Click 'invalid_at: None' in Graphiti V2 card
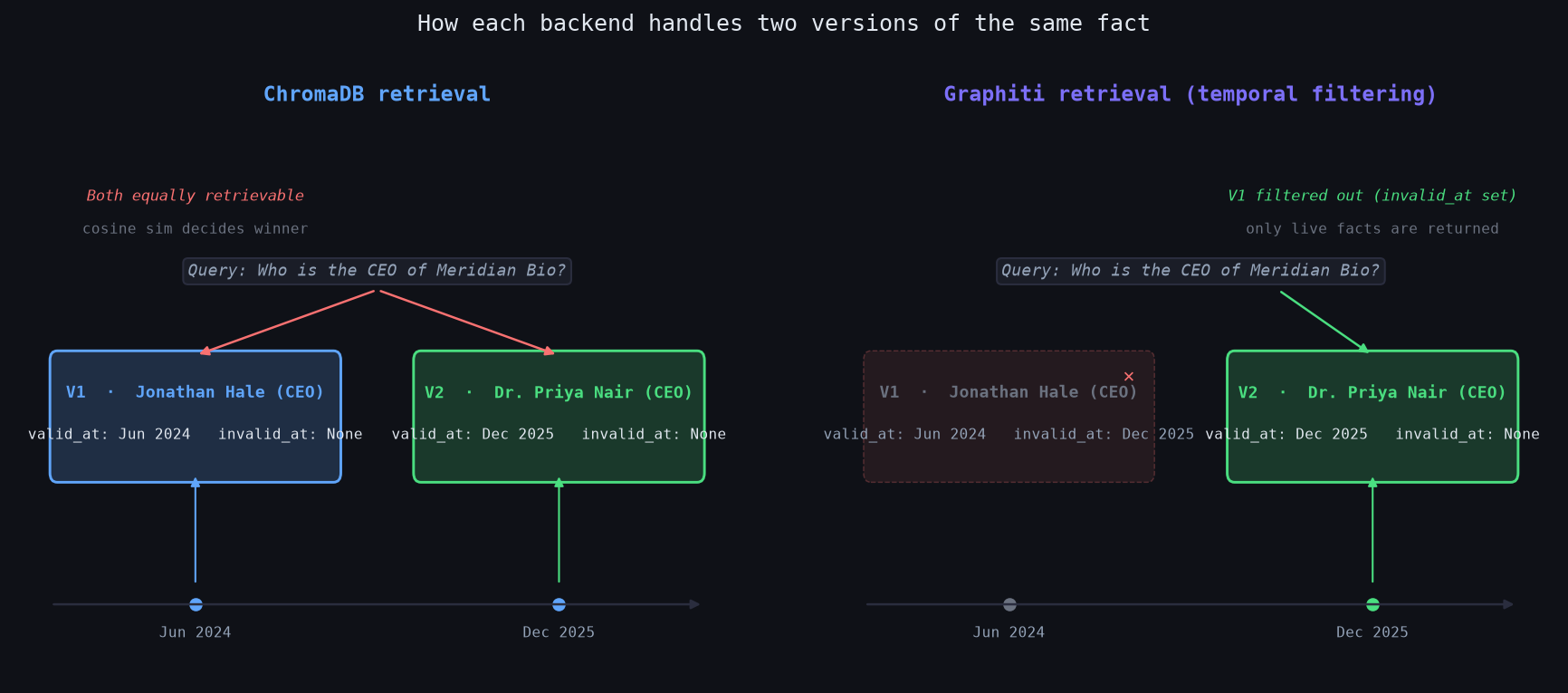 (x=1468, y=434)
